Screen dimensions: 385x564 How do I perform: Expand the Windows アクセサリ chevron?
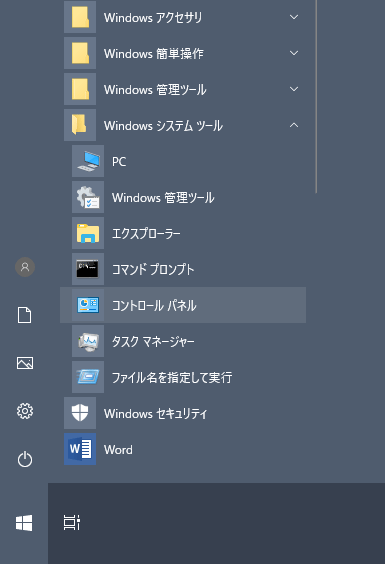(x=294, y=17)
